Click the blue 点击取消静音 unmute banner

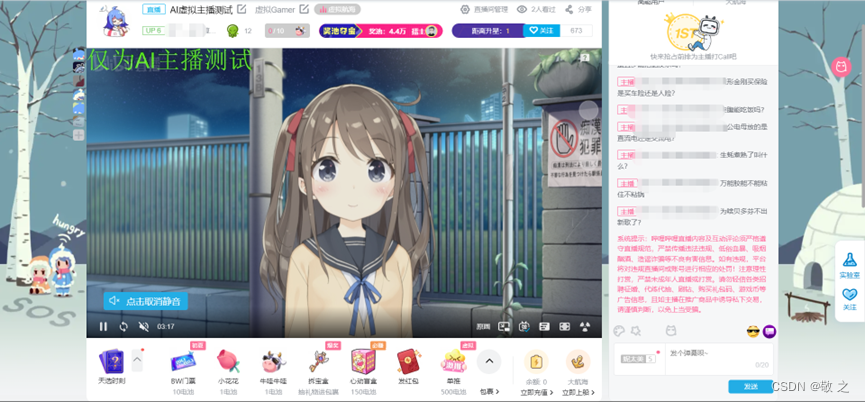146,301
